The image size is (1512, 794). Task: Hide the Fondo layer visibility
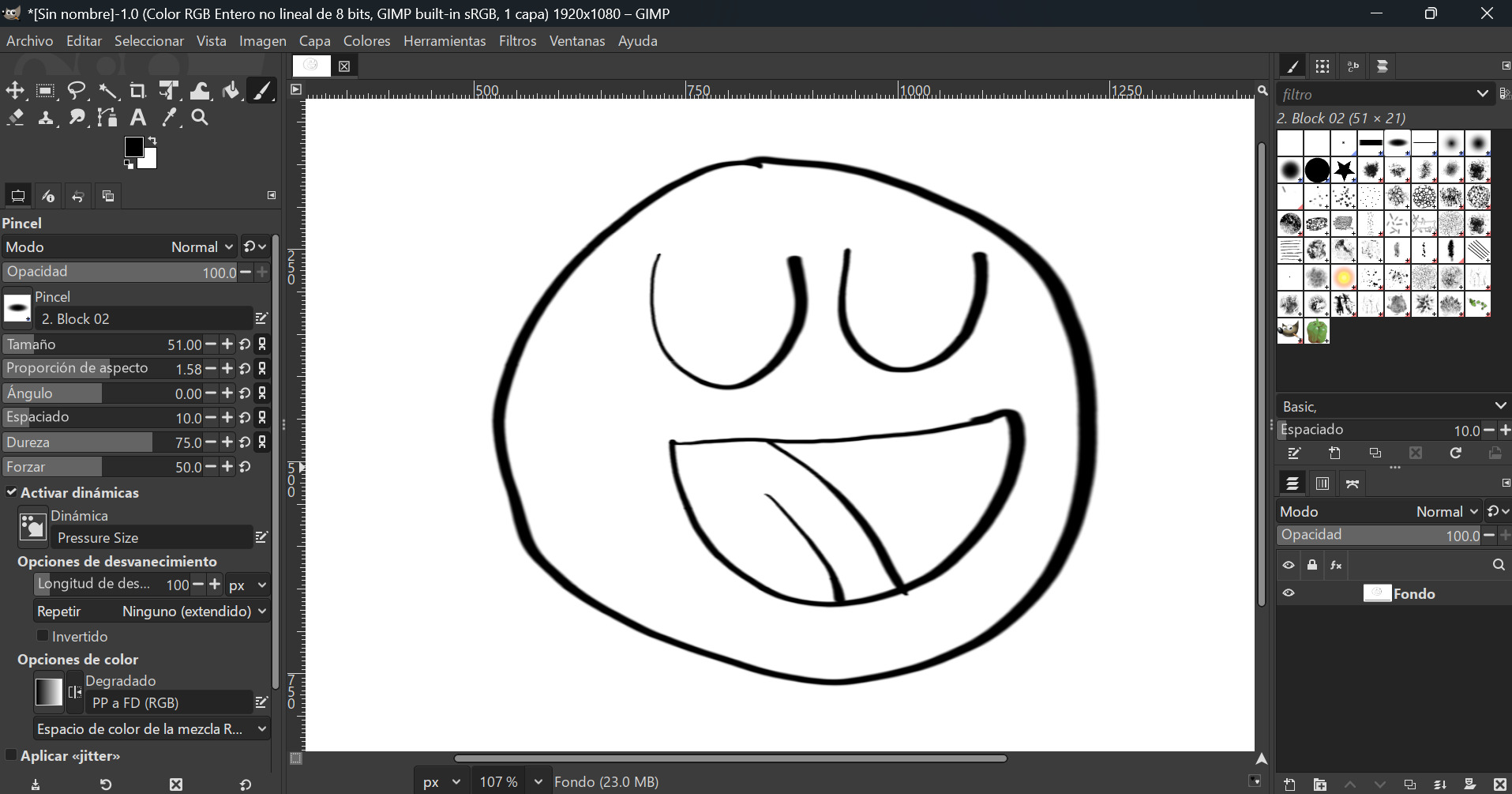click(x=1289, y=593)
